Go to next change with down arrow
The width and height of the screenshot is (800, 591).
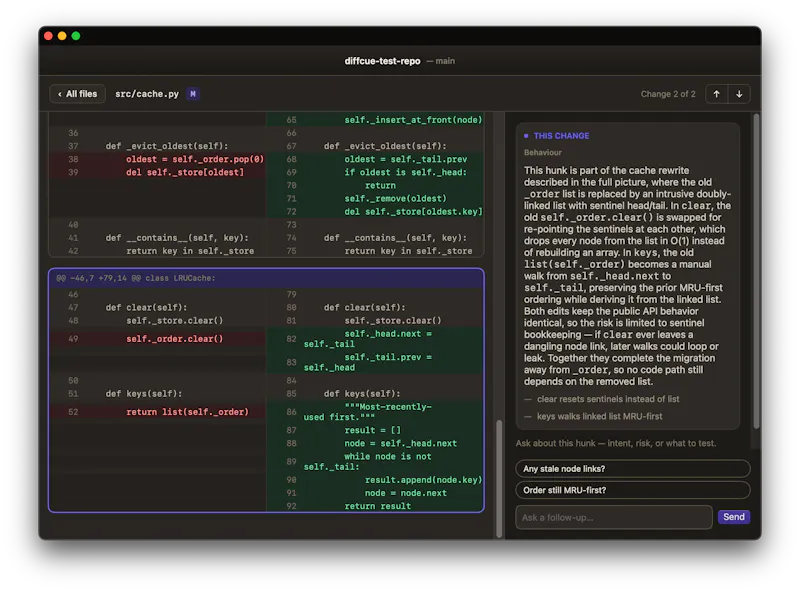coord(739,94)
